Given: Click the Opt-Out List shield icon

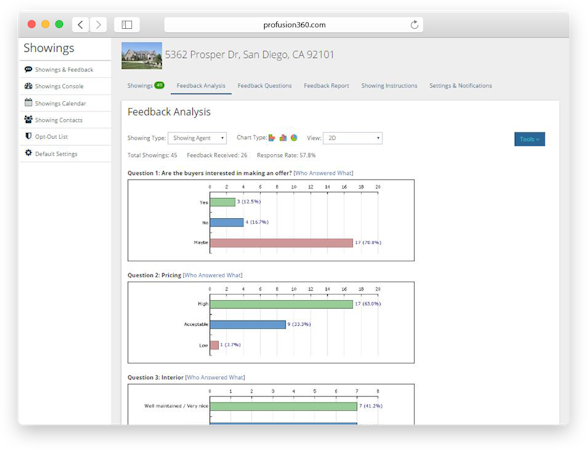Looking at the screenshot, I should pos(28,136).
